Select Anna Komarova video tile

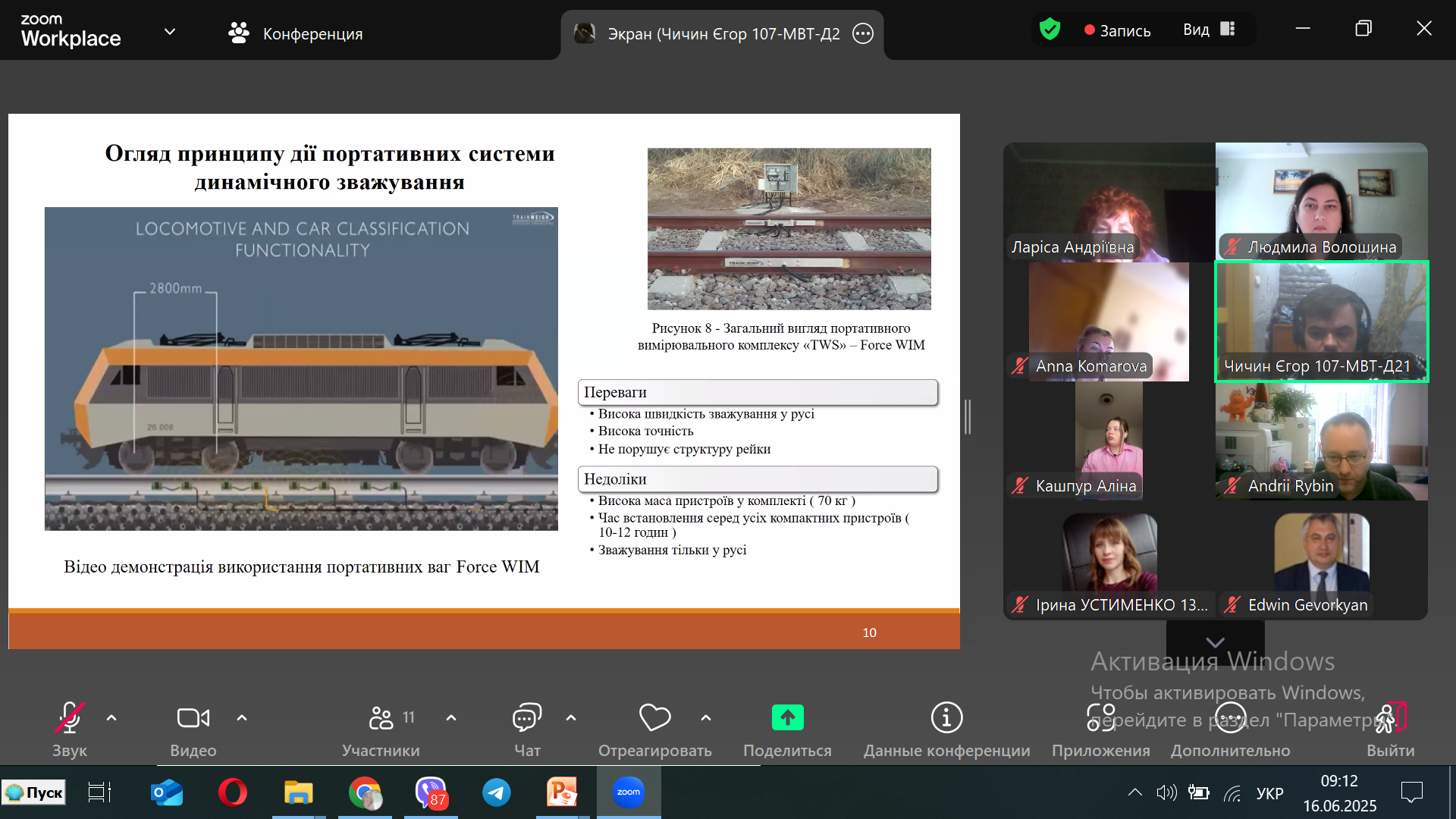click(1109, 322)
